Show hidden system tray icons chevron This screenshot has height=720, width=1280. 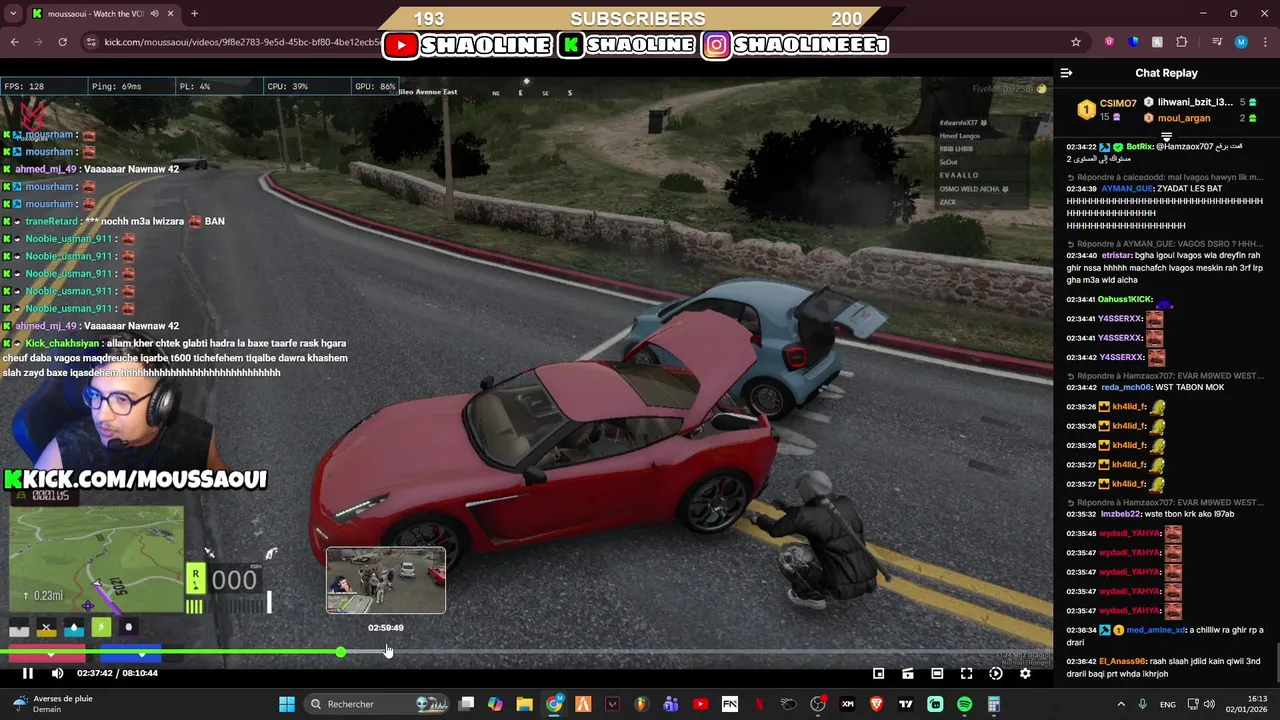click(1120, 704)
